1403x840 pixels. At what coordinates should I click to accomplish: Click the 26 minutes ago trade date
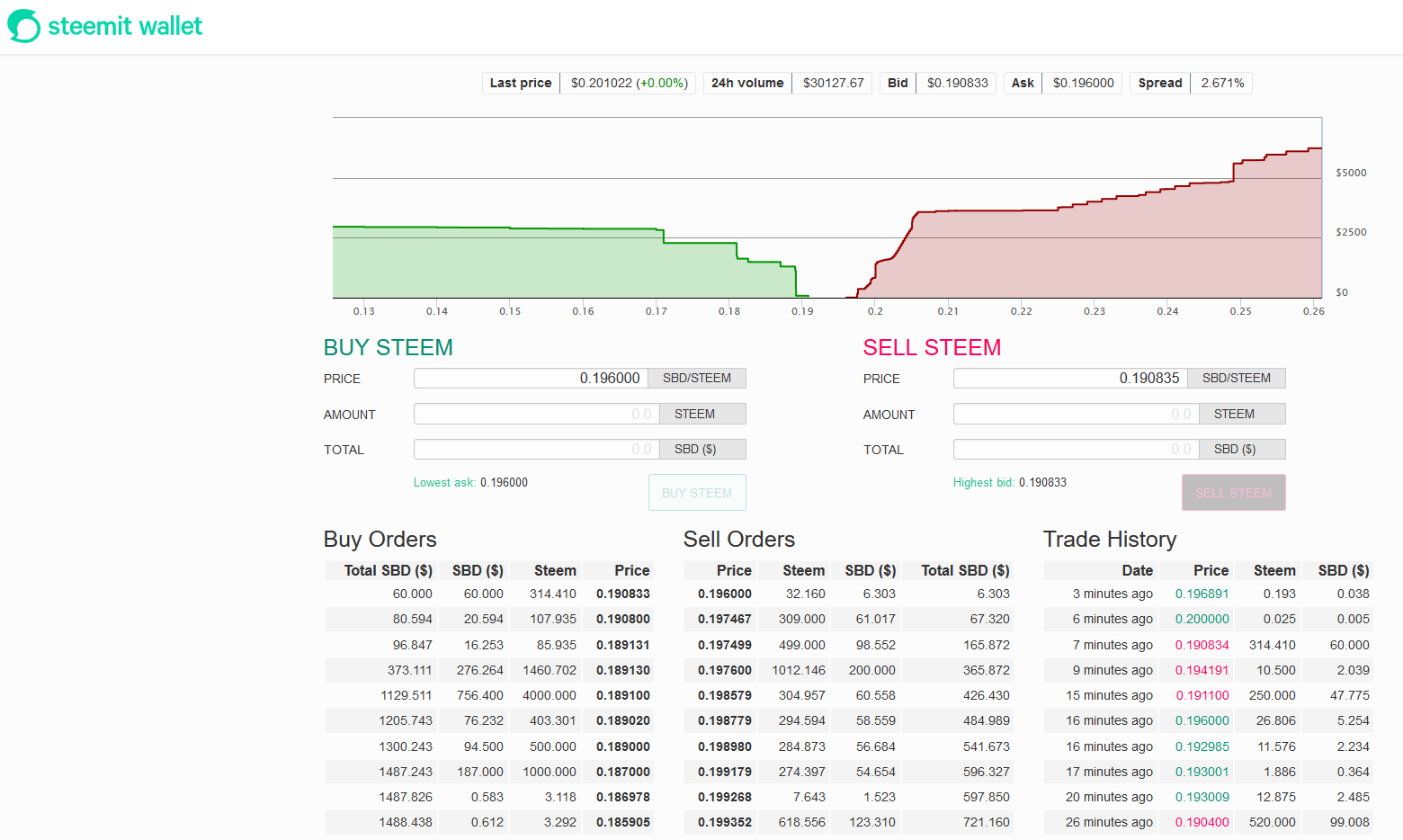(x=1109, y=822)
